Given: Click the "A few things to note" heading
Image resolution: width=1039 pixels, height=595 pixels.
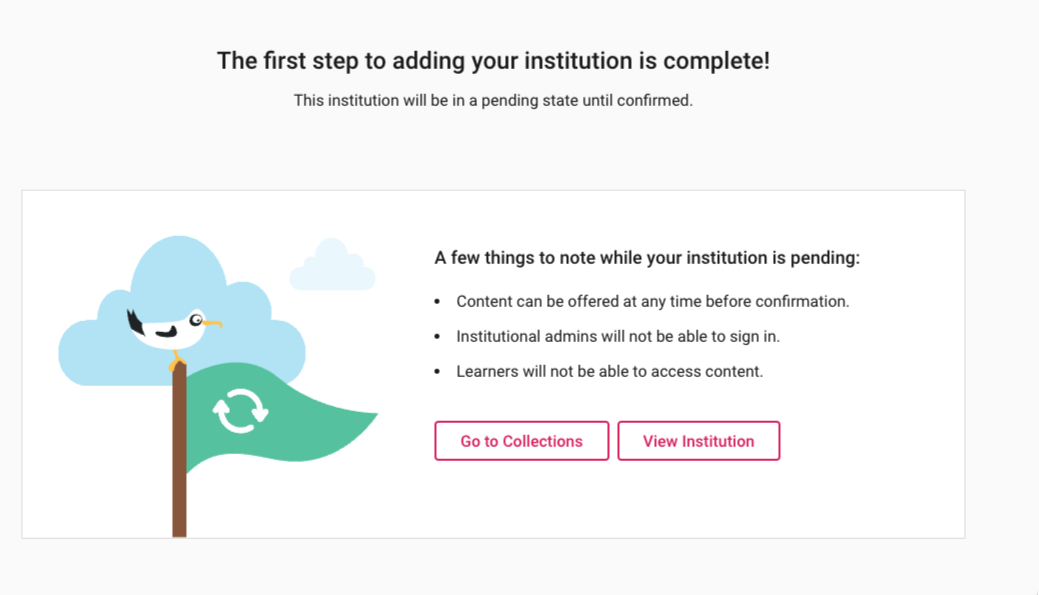Looking at the screenshot, I should tap(647, 258).
